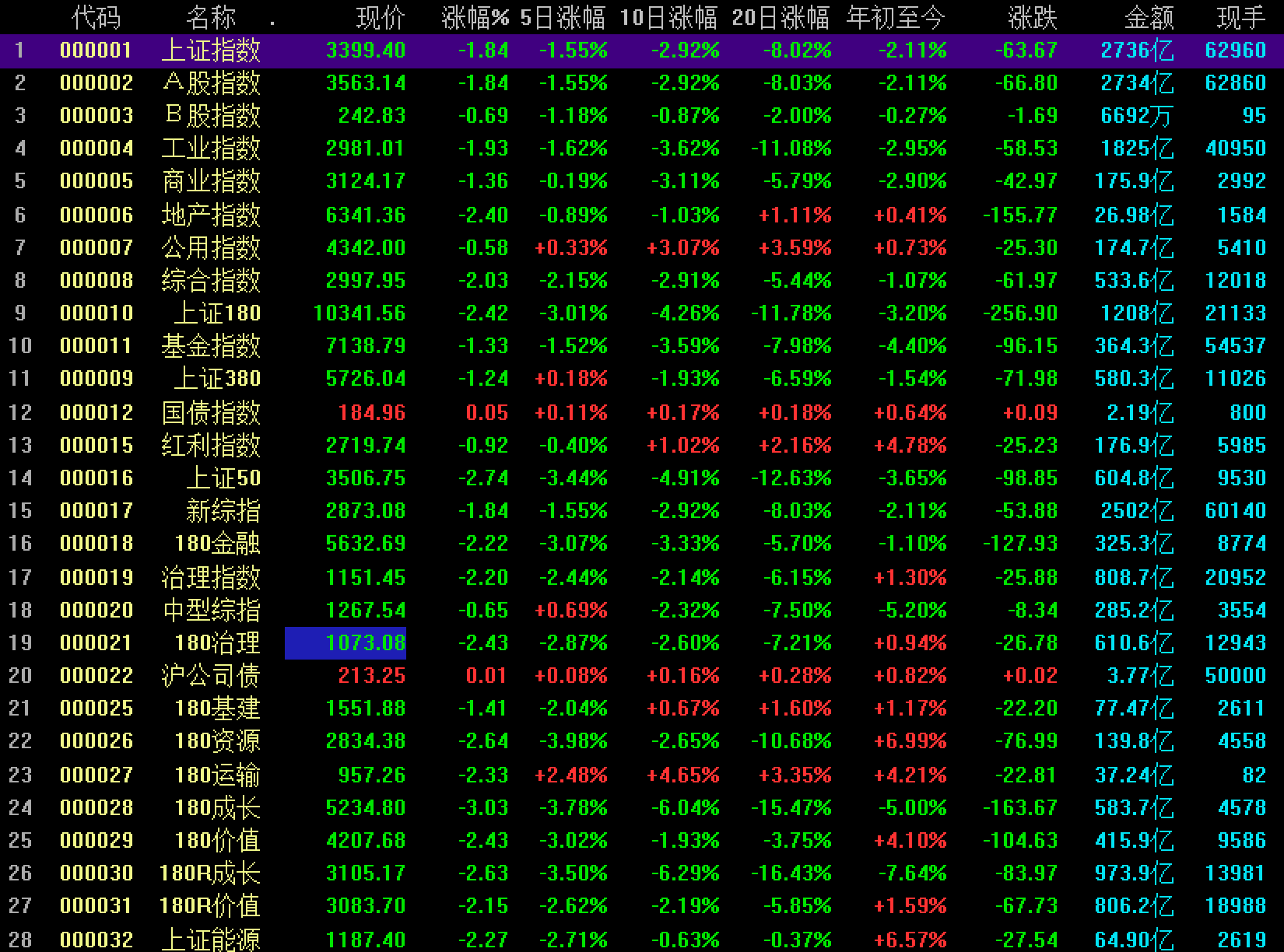Sort by the 现价 column header

pyautogui.click(x=381, y=16)
